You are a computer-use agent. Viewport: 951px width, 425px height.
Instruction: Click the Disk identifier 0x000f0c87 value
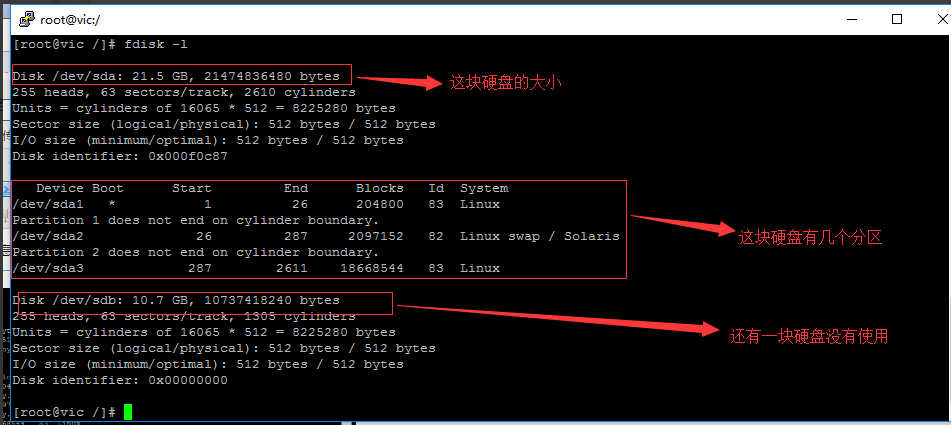187,156
